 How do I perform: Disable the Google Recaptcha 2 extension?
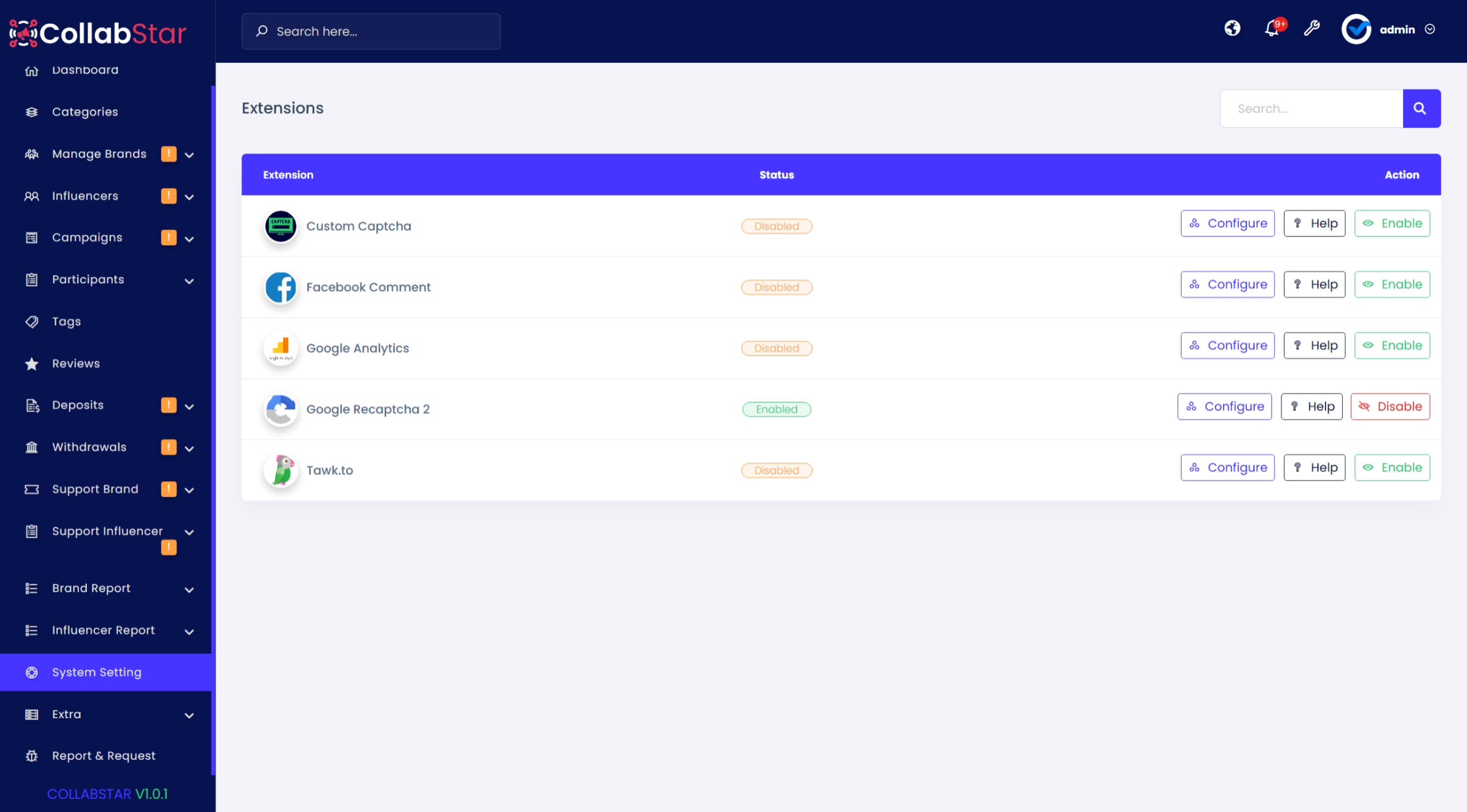[1390, 407]
